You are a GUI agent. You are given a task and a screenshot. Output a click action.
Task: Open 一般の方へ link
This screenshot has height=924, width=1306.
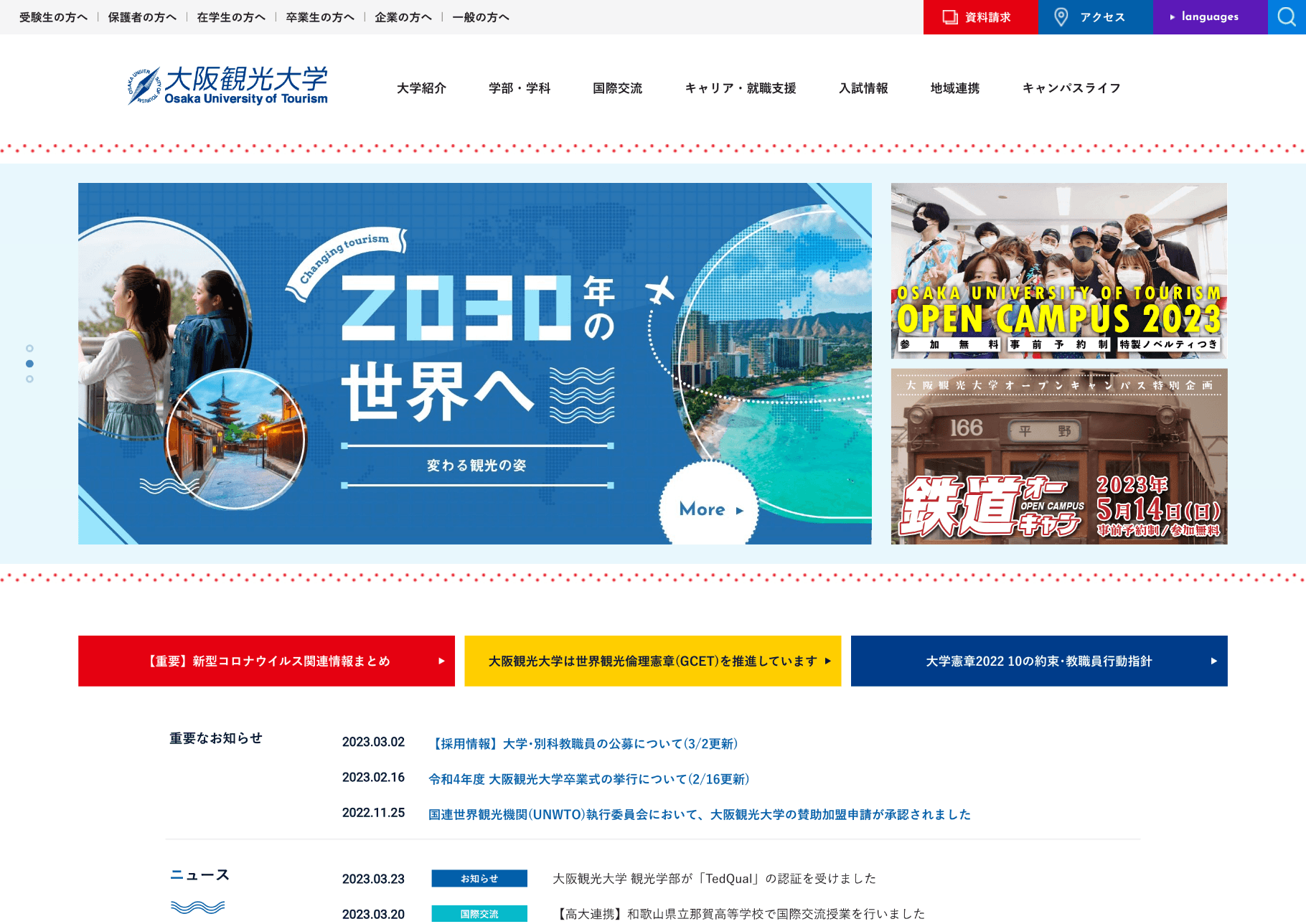(x=481, y=17)
